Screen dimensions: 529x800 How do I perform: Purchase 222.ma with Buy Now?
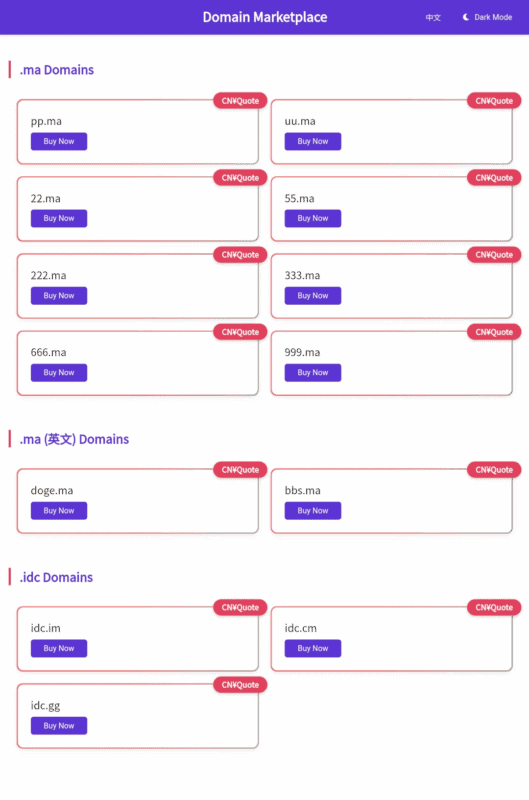[x=59, y=296]
